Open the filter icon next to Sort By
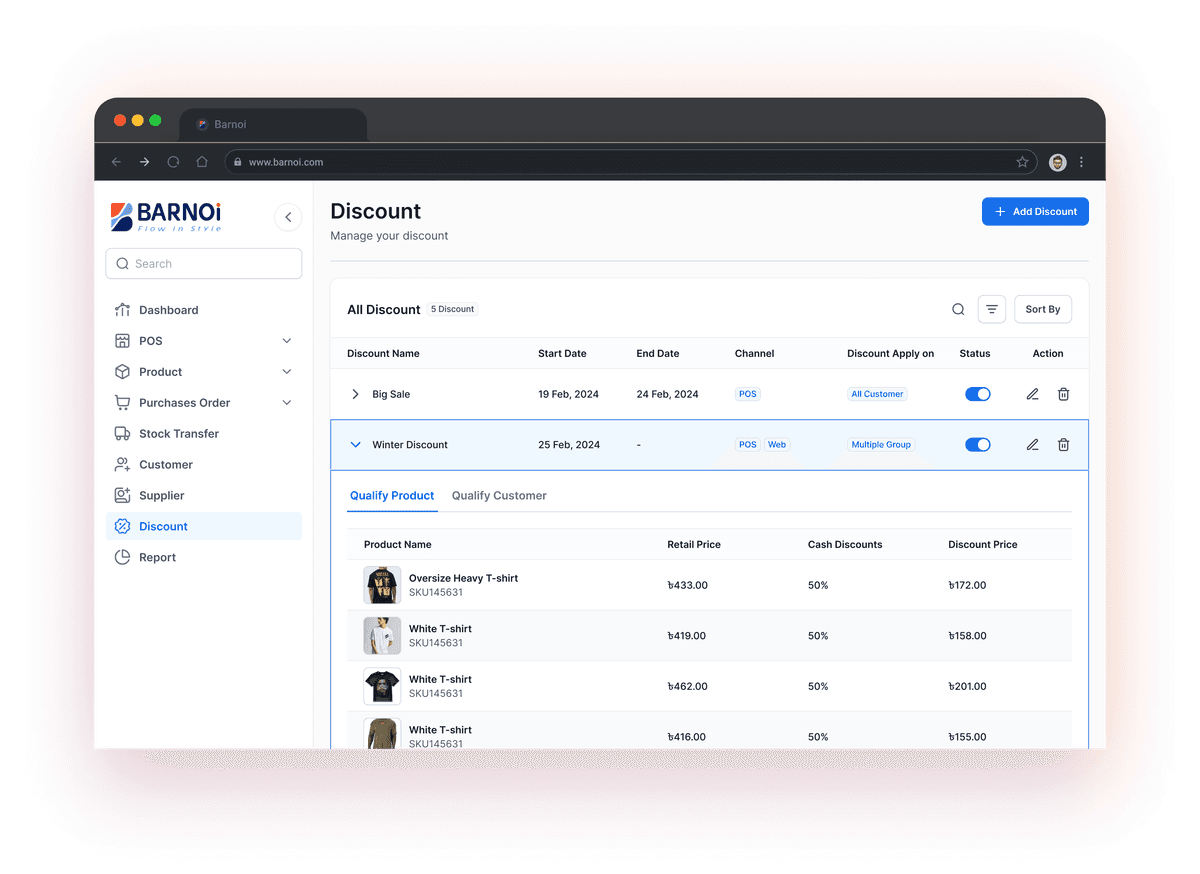Image resolution: width=1200 pixels, height=874 pixels. click(991, 310)
